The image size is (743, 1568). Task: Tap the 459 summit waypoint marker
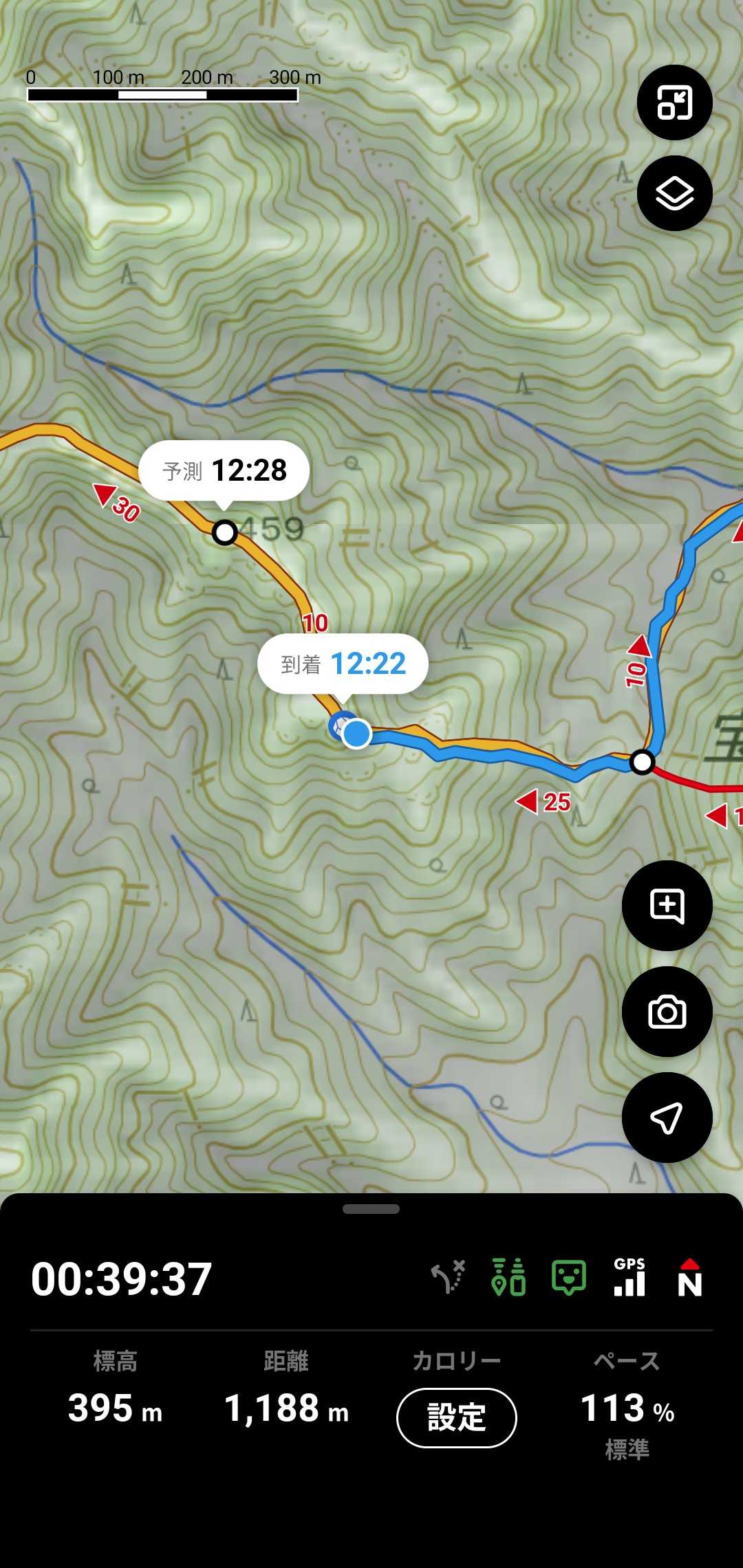pos(224,532)
